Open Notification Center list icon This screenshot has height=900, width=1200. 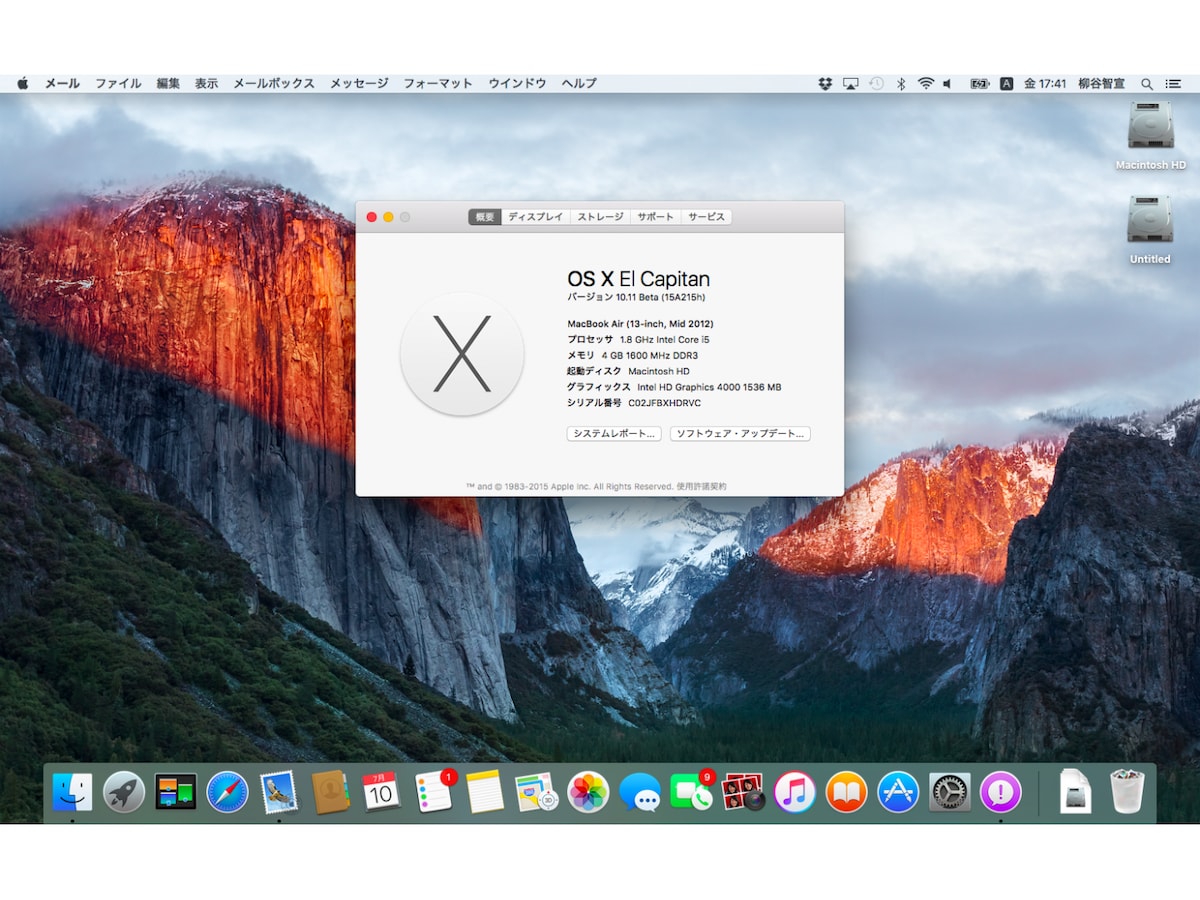(1174, 84)
